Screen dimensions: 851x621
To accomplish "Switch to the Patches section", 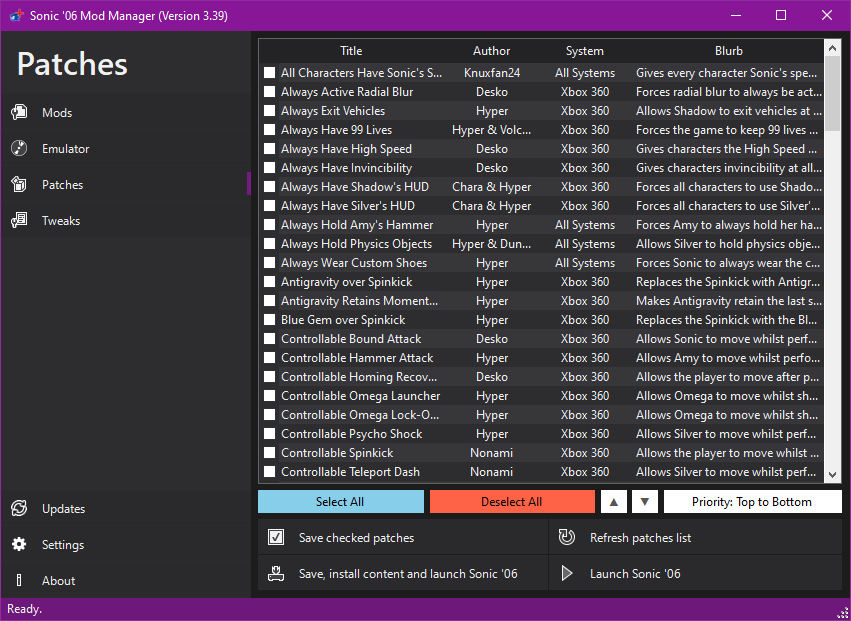I will point(62,185).
